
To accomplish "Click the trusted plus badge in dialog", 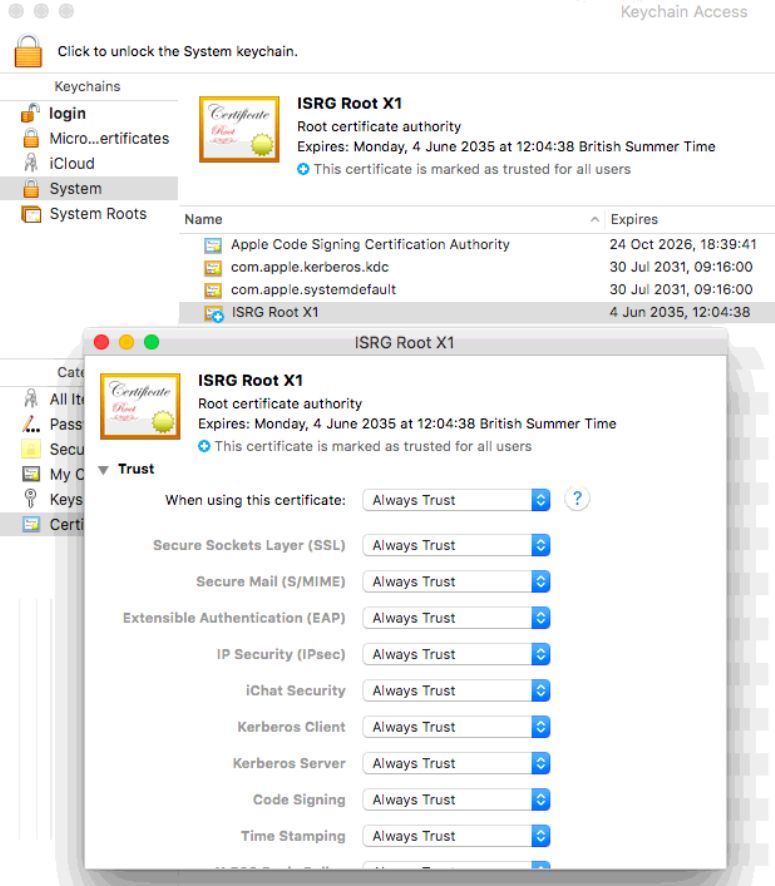I will click(x=204, y=446).
